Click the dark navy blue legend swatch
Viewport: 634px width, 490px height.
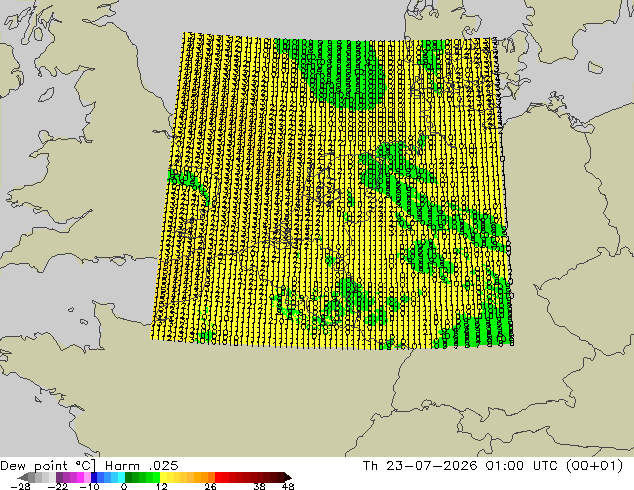pyautogui.click(x=94, y=477)
